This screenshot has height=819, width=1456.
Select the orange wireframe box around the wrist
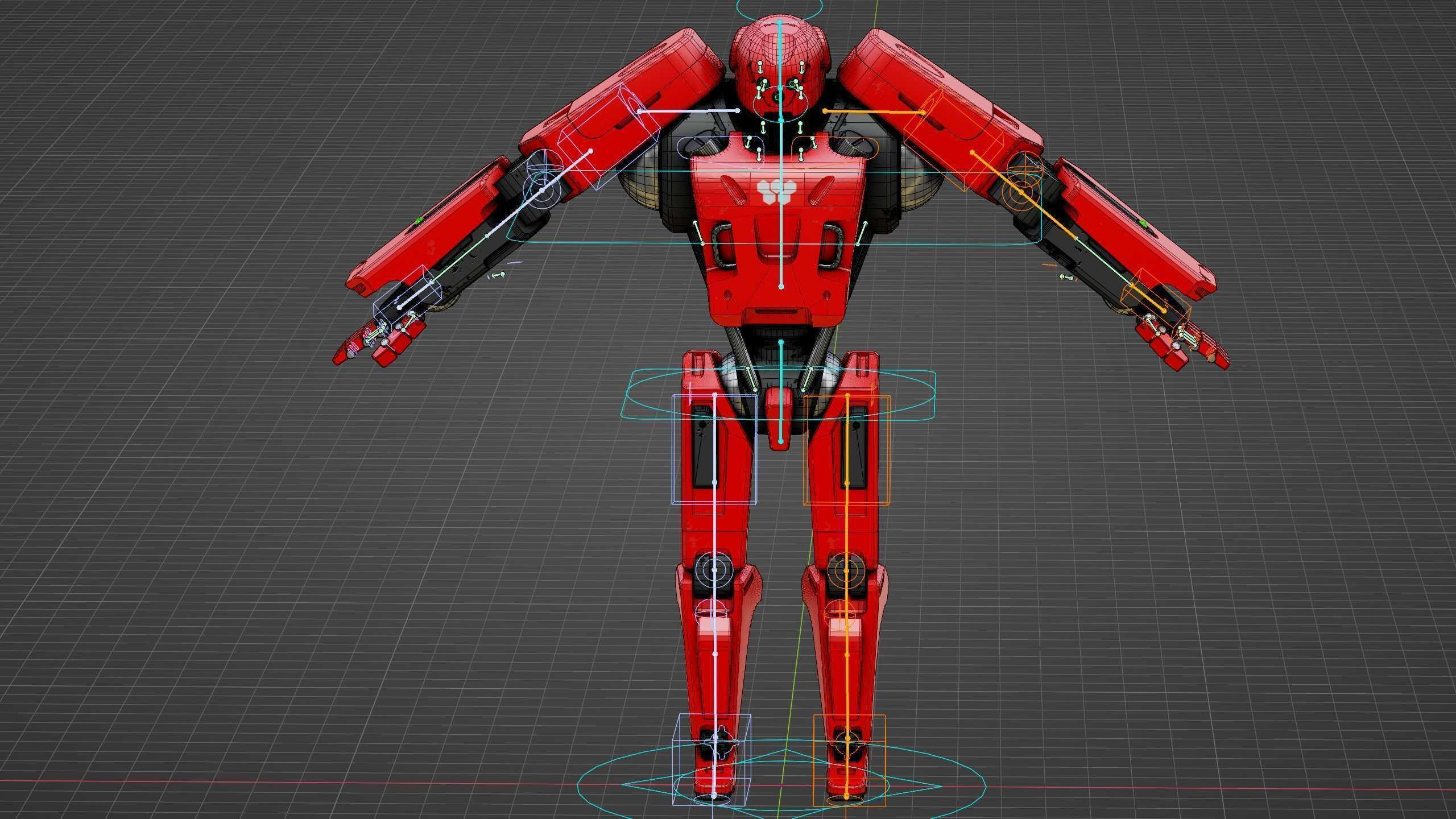click(x=1156, y=302)
